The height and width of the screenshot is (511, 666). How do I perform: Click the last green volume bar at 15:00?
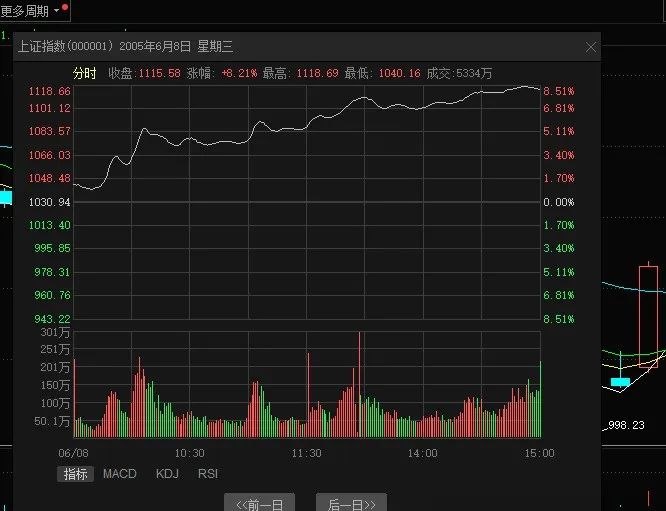540,399
